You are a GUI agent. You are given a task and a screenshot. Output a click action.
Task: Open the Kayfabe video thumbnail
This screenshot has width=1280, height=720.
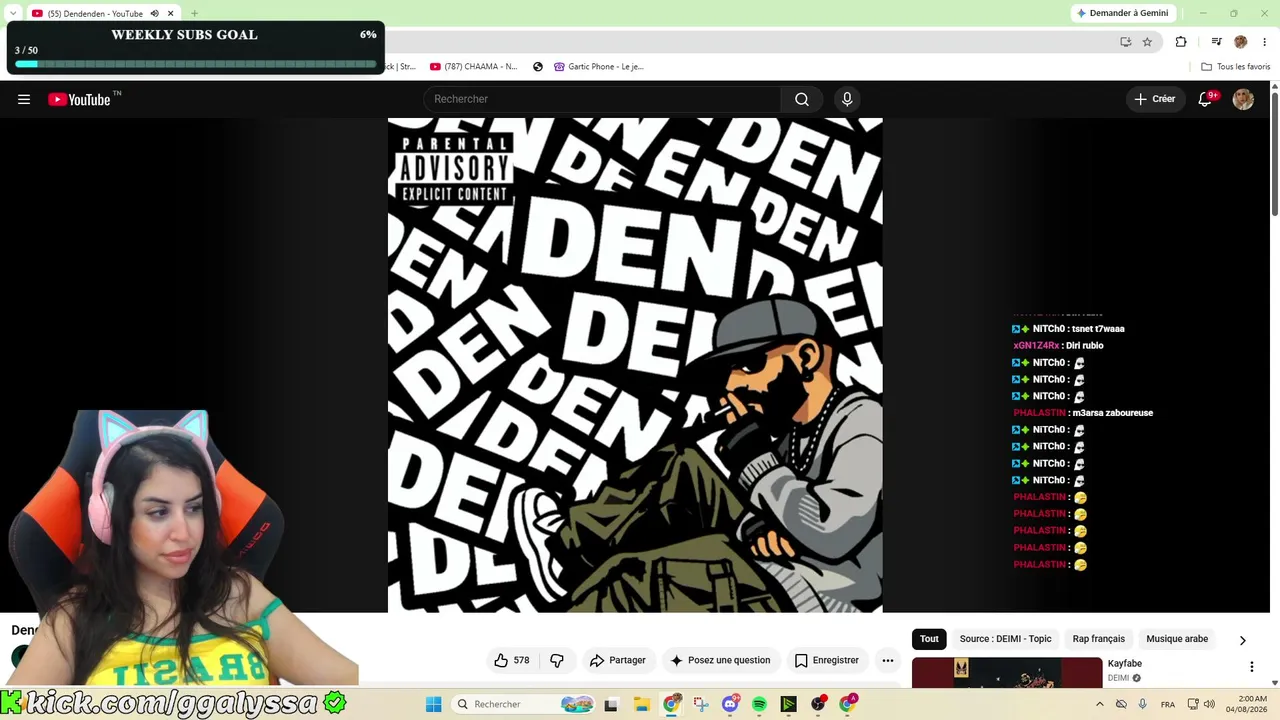pos(1007,672)
